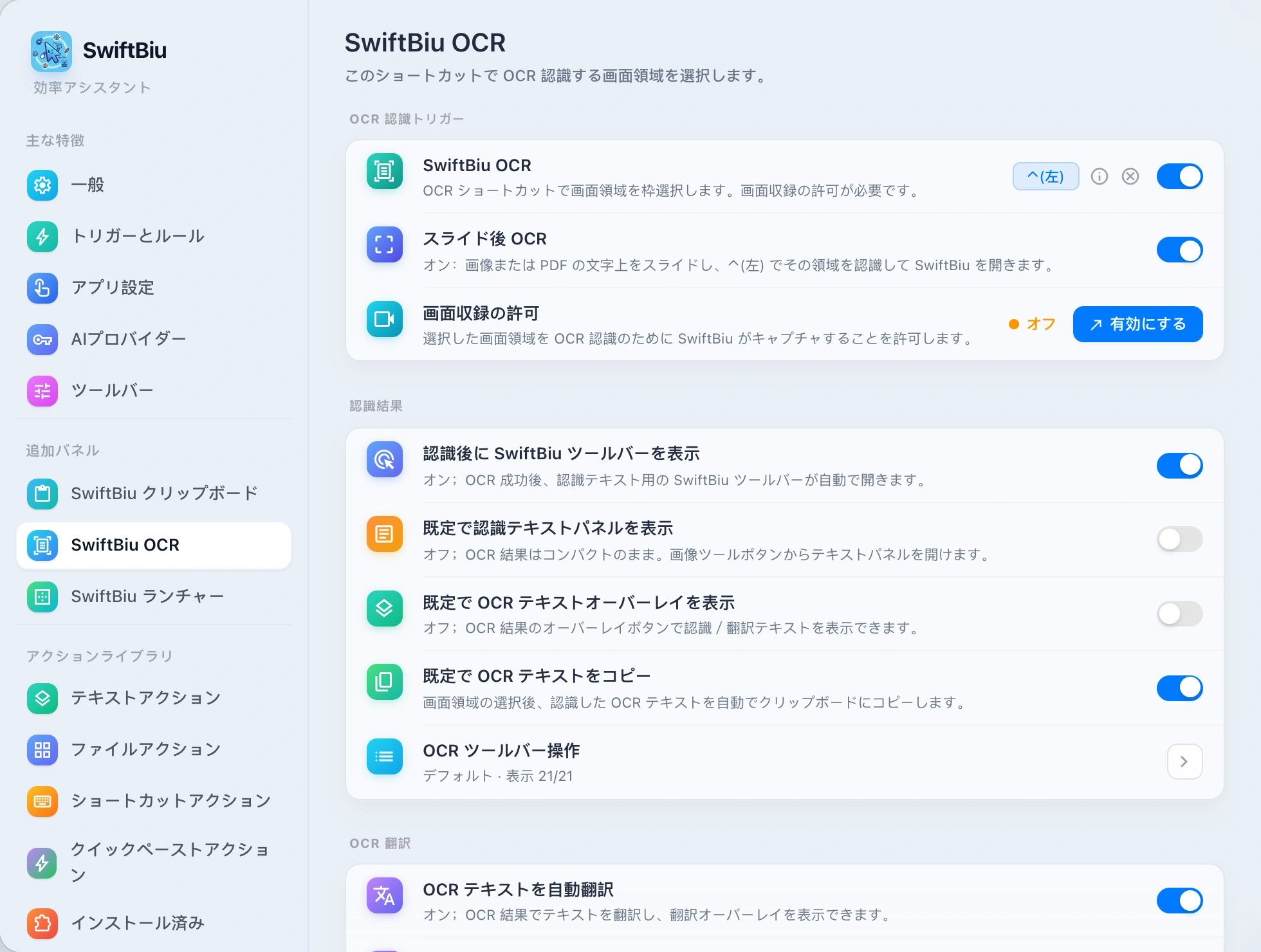Viewport: 1261px width, 952px height.
Task: Clear the OCR shortcut with the X icon
Action: coord(1130,176)
